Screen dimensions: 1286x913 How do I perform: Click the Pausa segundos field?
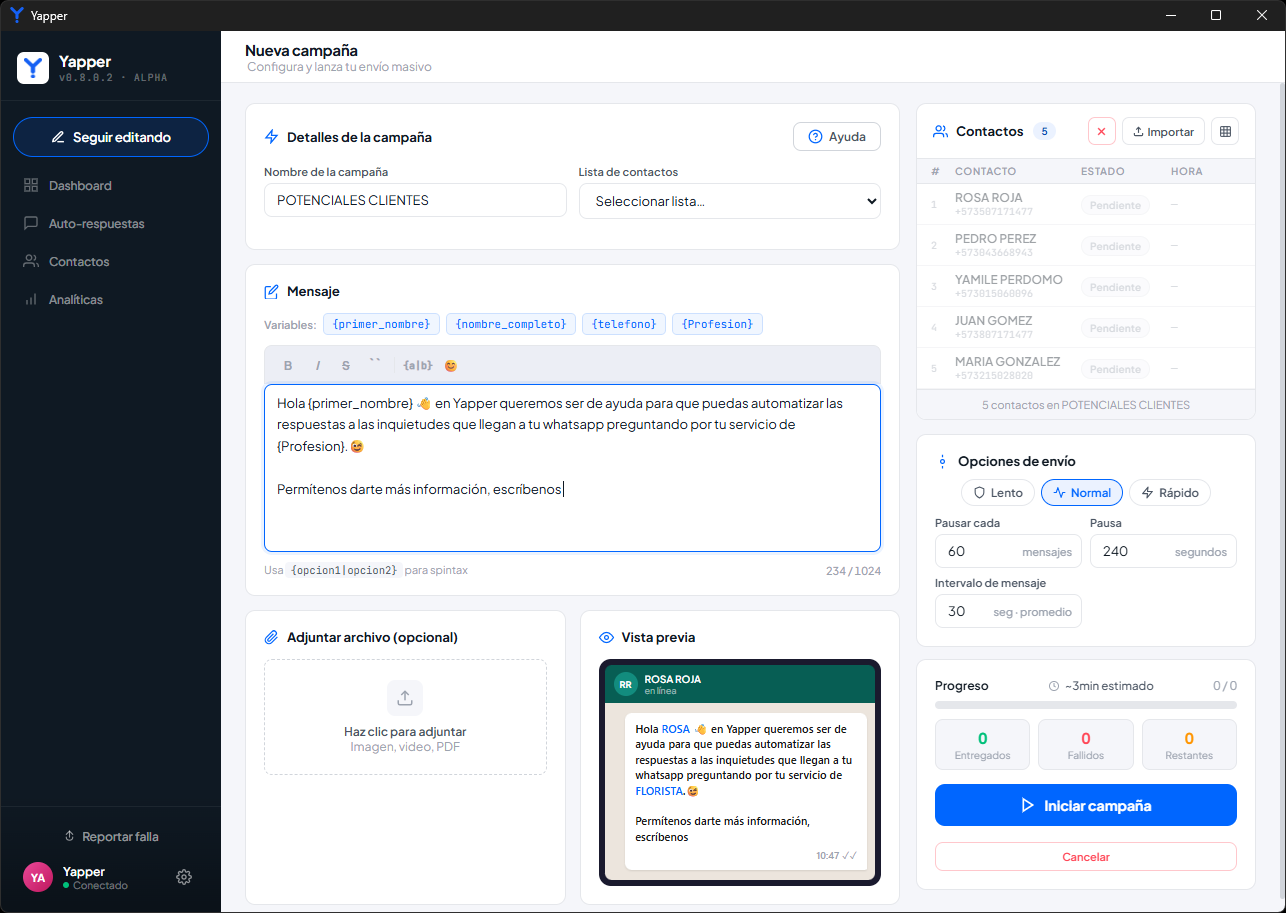pyautogui.click(x=1163, y=551)
